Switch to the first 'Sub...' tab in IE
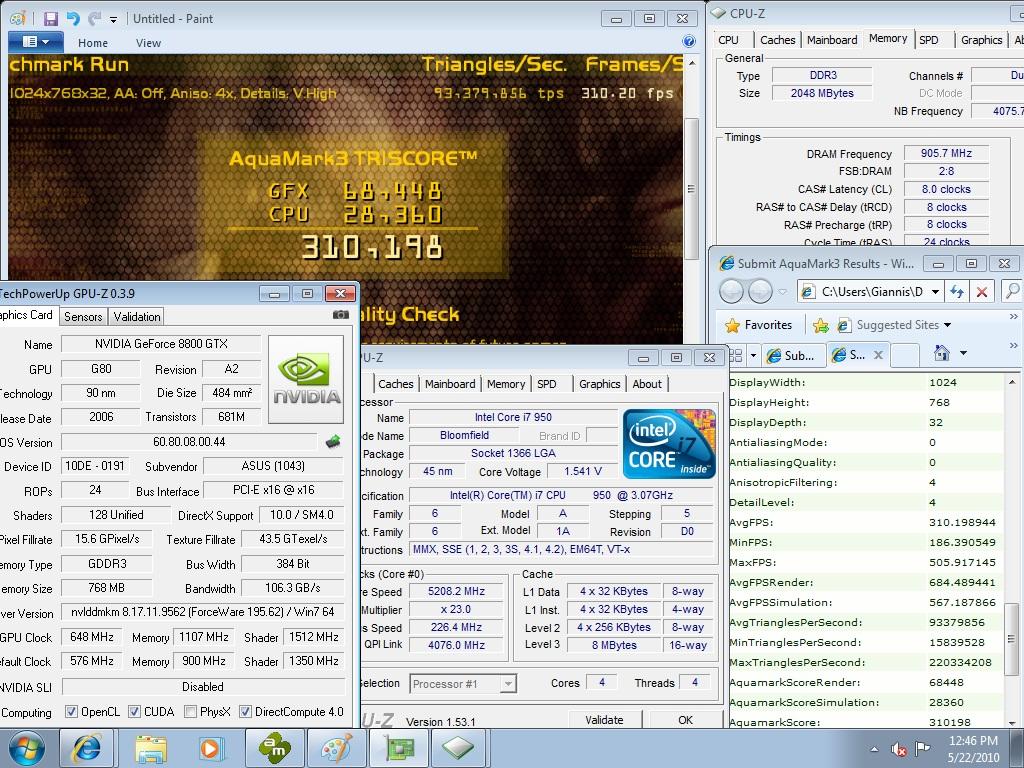This screenshot has width=1024, height=768. pyautogui.click(x=791, y=355)
